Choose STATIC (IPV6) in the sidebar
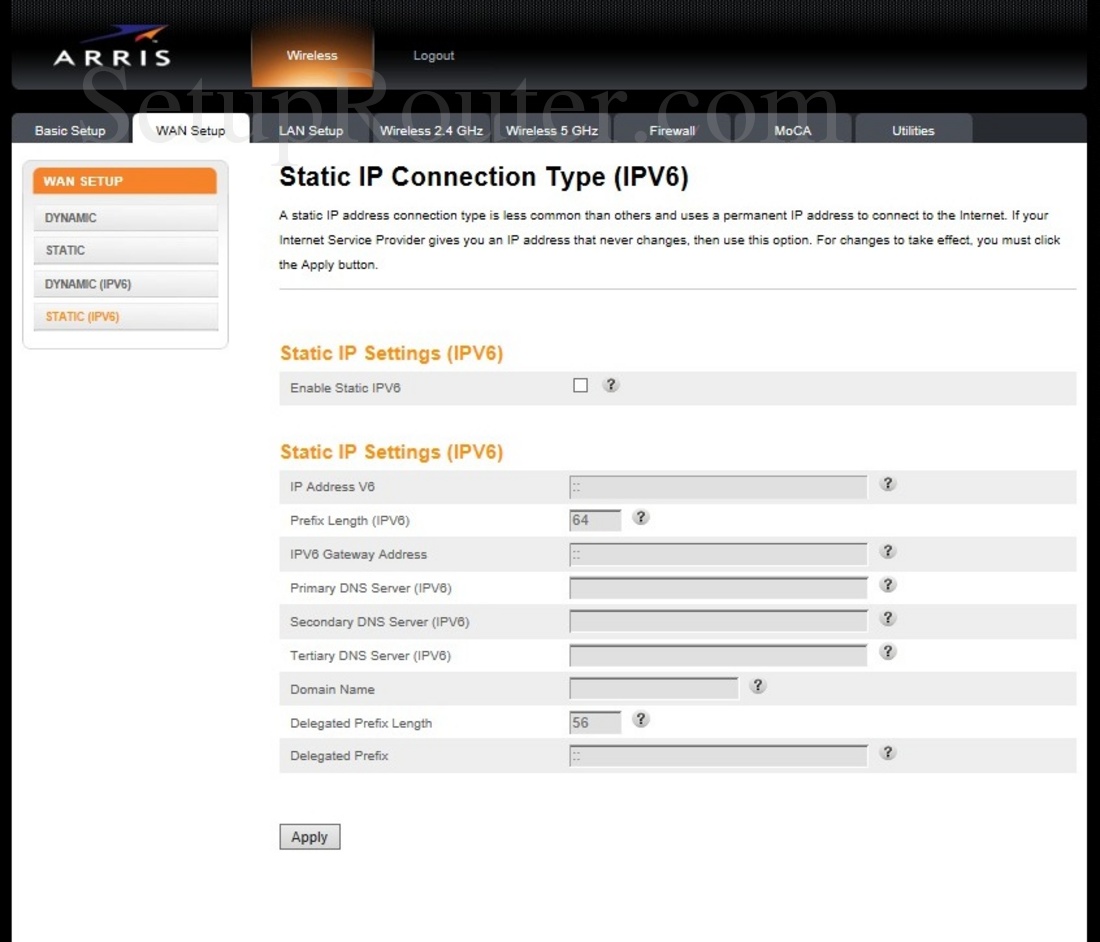The width and height of the screenshot is (1100, 942). pyautogui.click(x=126, y=316)
